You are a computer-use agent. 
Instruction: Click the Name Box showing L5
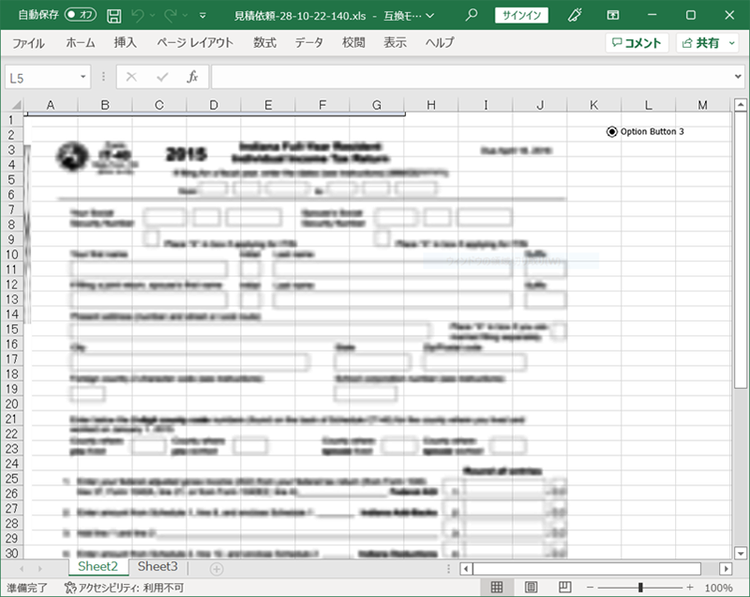point(41,77)
